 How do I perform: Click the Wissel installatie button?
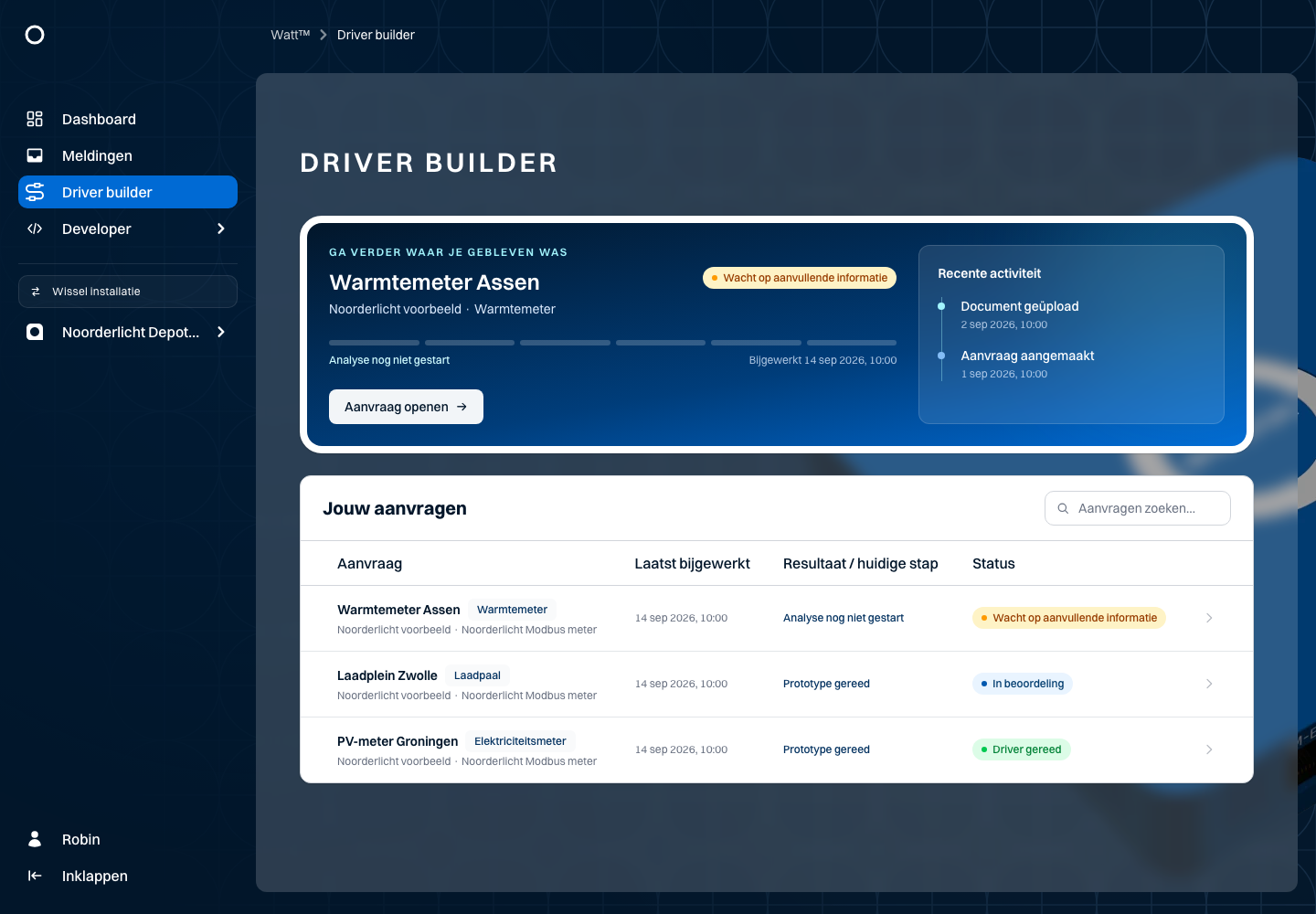pyautogui.click(x=128, y=292)
